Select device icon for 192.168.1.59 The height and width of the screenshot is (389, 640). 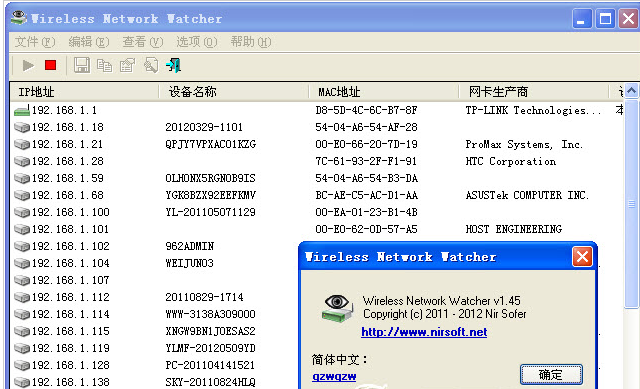(22, 178)
